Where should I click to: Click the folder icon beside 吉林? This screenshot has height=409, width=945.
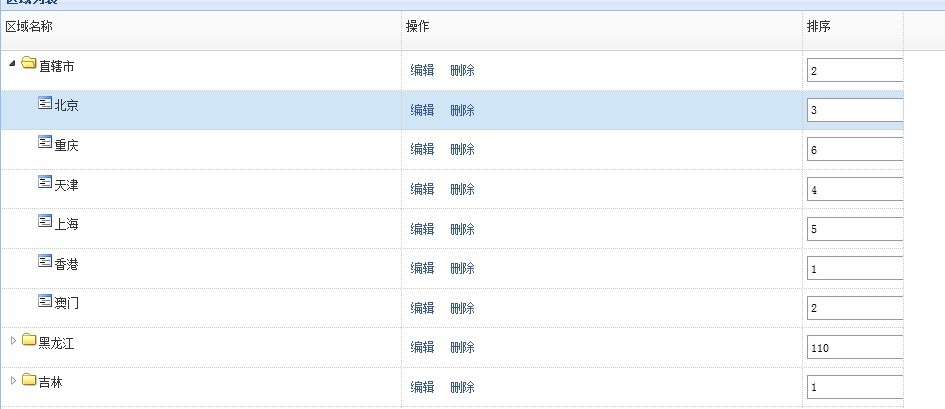29,380
